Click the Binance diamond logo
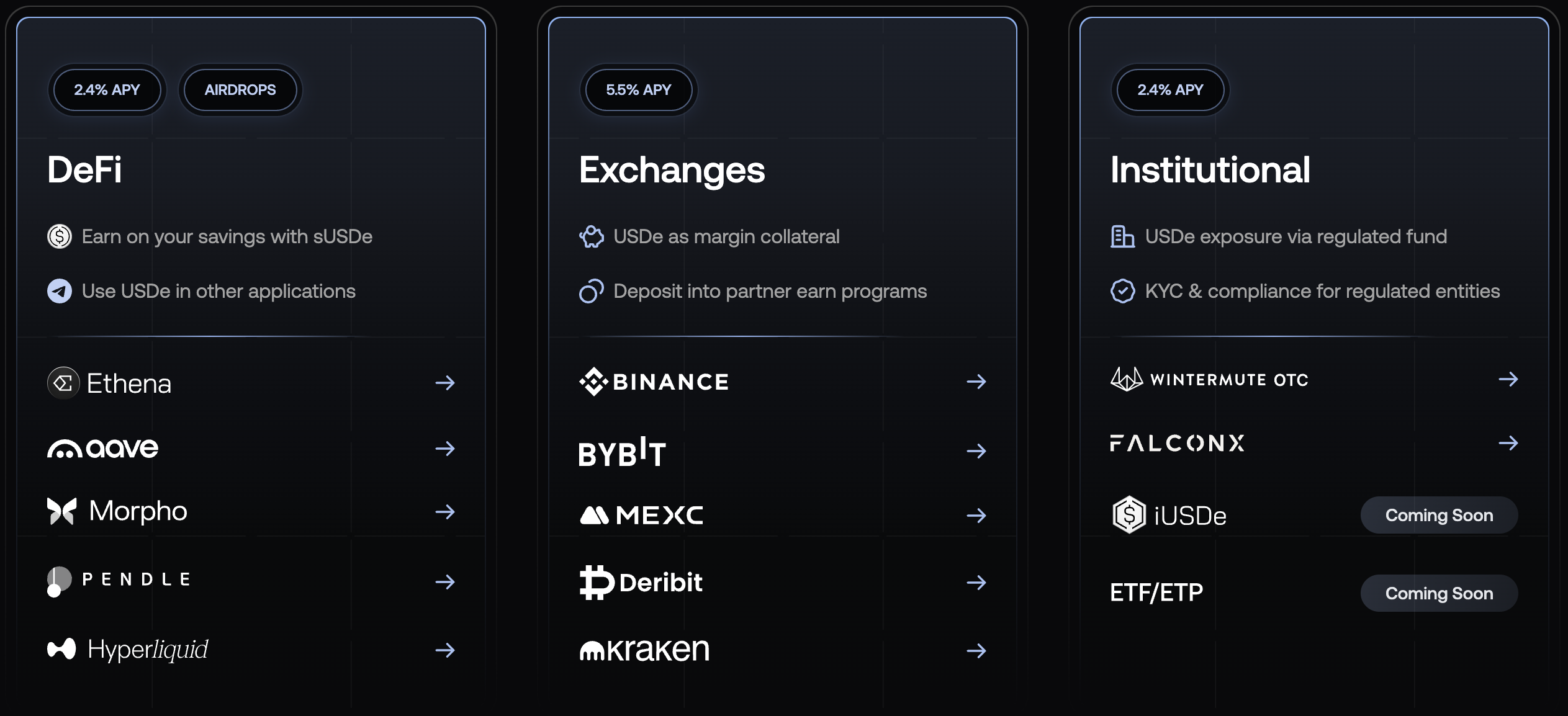The height and width of the screenshot is (716, 1568). 593,382
